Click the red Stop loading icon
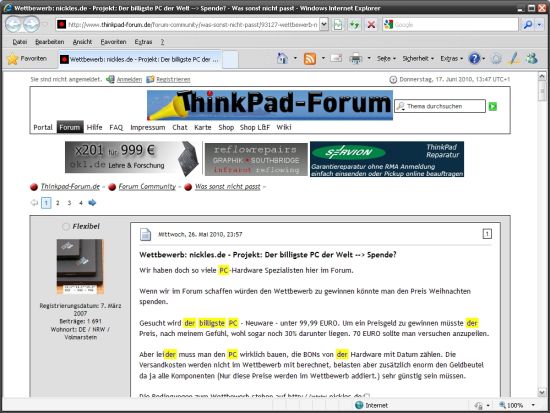Image resolution: width=550 pixels, height=413 pixels. point(371,25)
